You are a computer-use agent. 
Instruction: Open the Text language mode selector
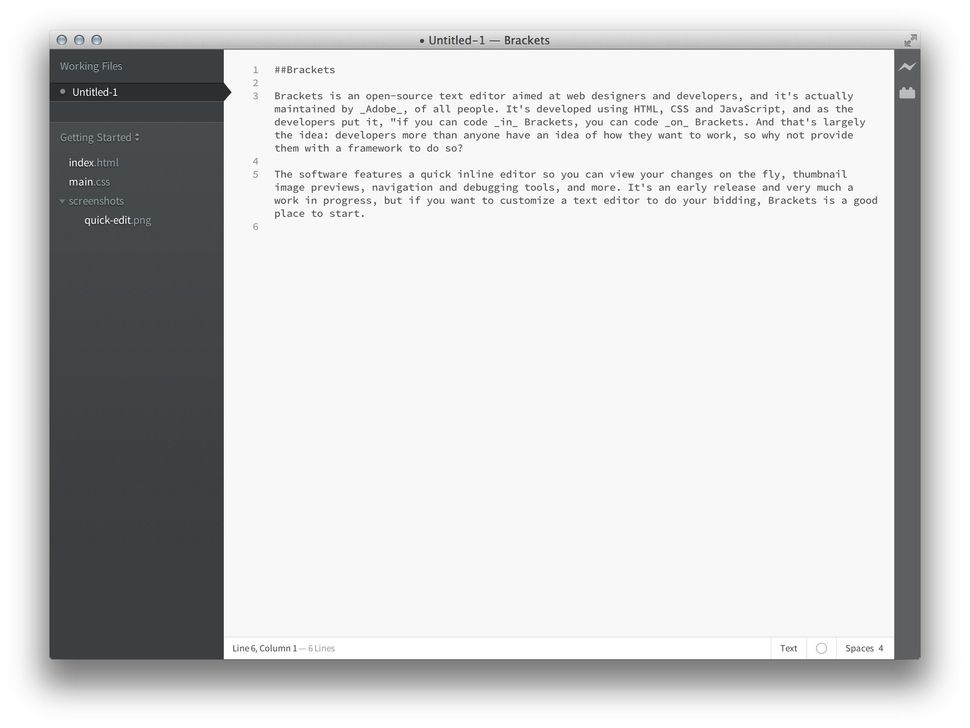[788, 648]
